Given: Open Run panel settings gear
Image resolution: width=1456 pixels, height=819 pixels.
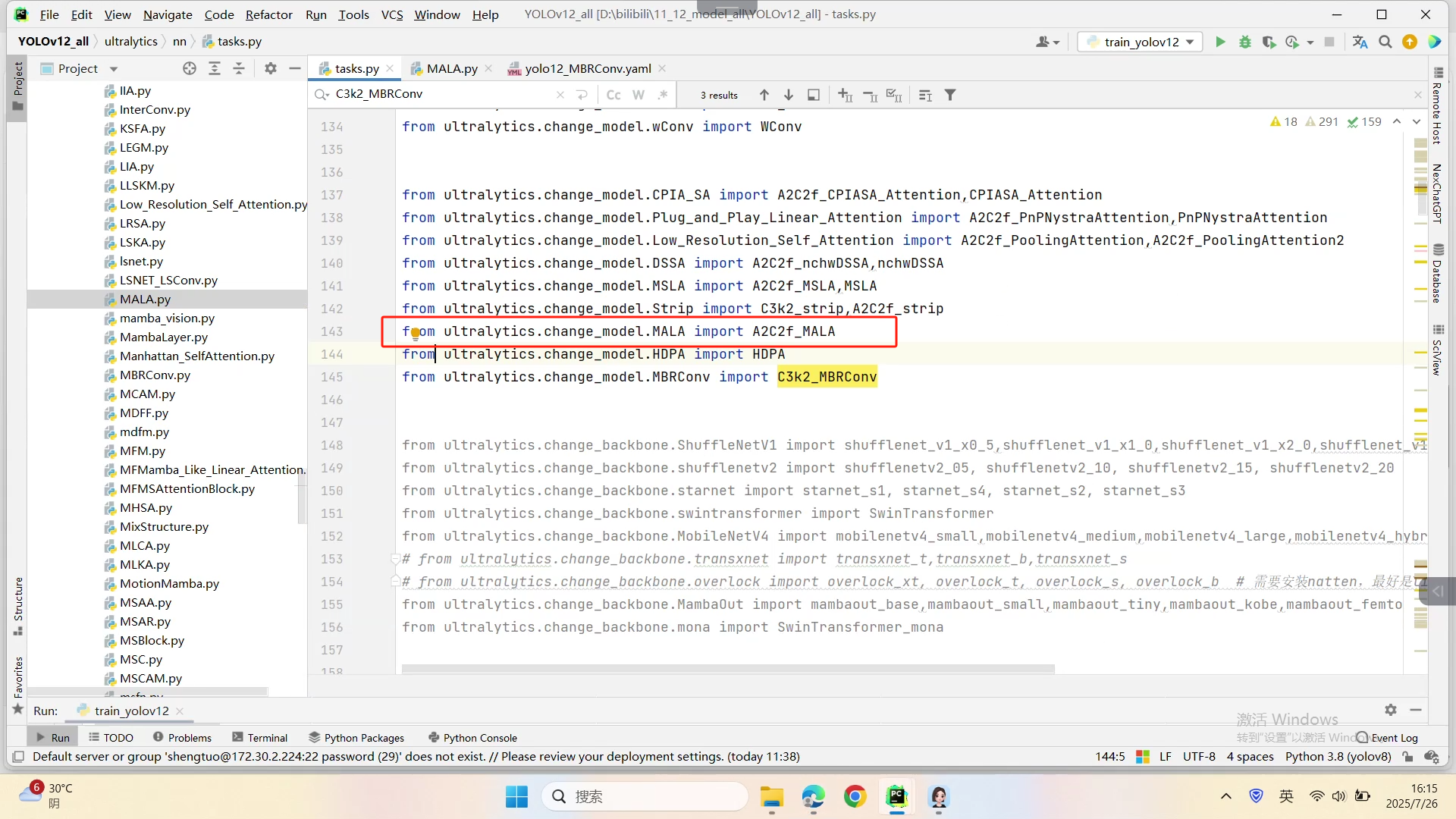Looking at the screenshot, I should pos(1391,710).
